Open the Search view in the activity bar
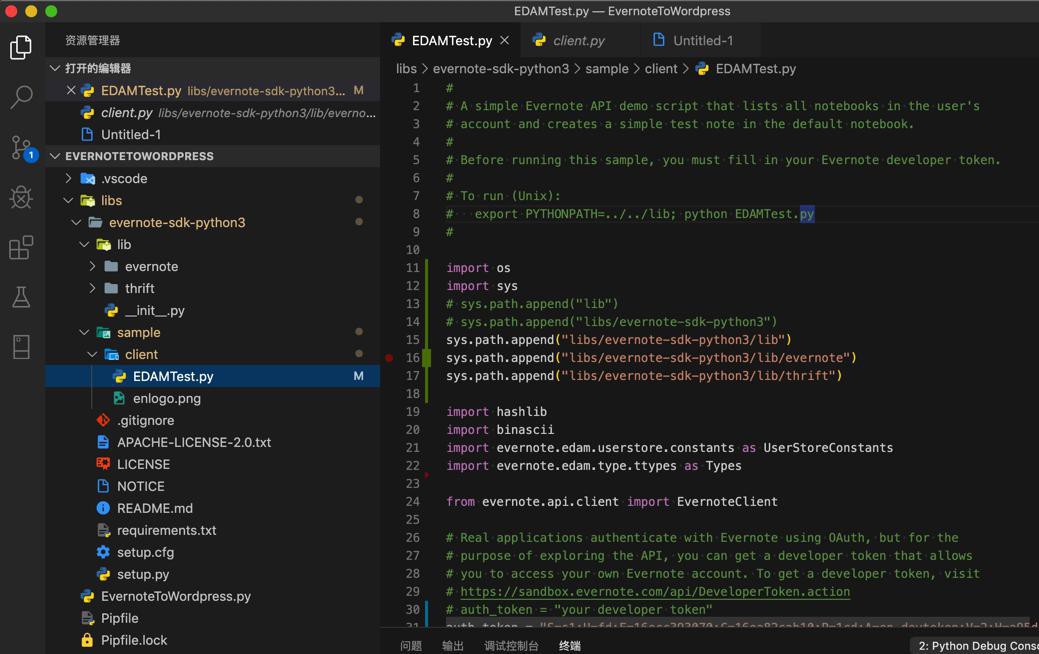The width and height of the screenshot is (1039, 654). (x=21, y=97)
